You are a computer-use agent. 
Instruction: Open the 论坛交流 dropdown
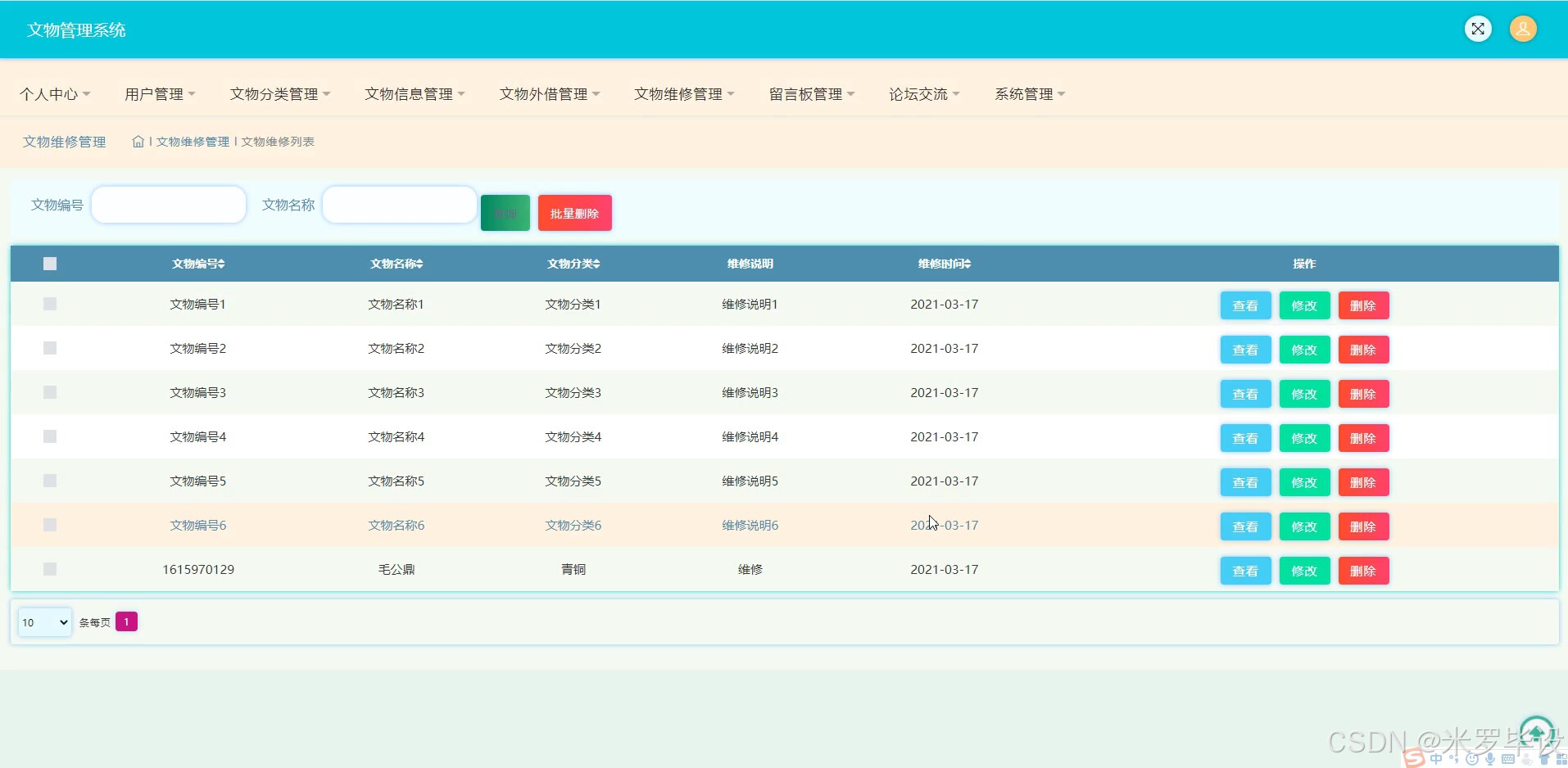pos(924,94)
